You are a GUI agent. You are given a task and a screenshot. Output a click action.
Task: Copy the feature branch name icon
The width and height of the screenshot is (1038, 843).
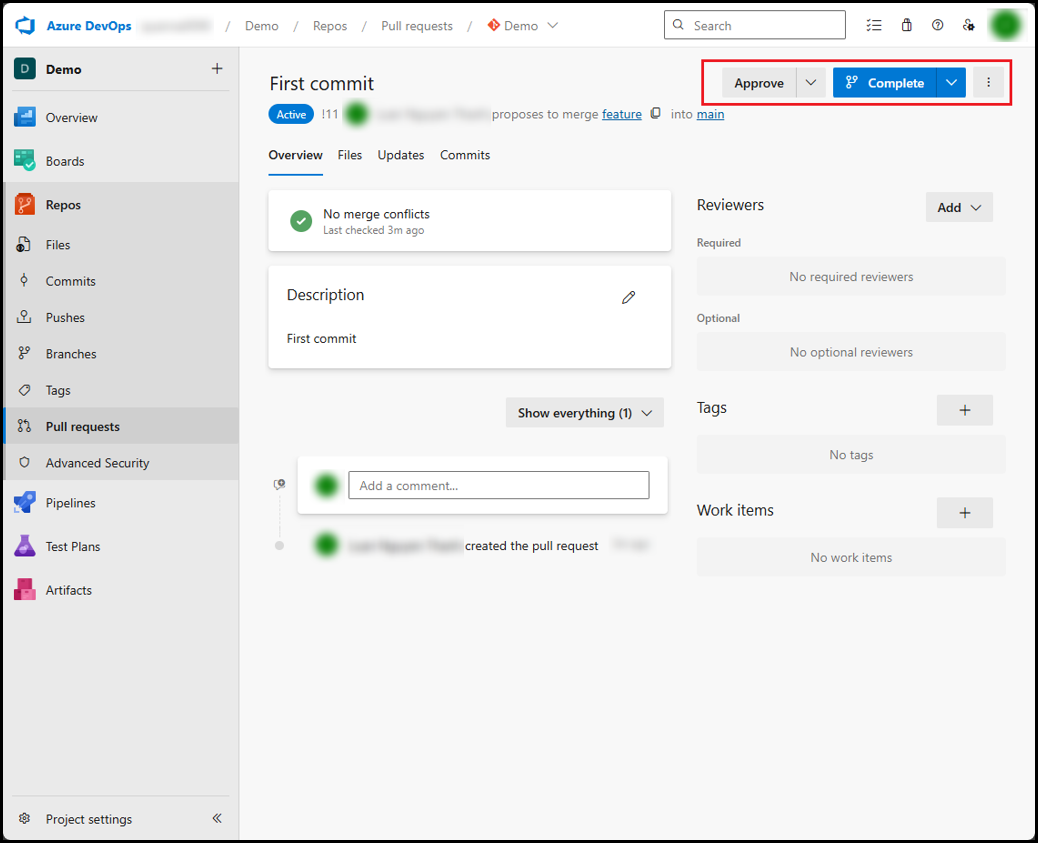[x=656, y=114]
